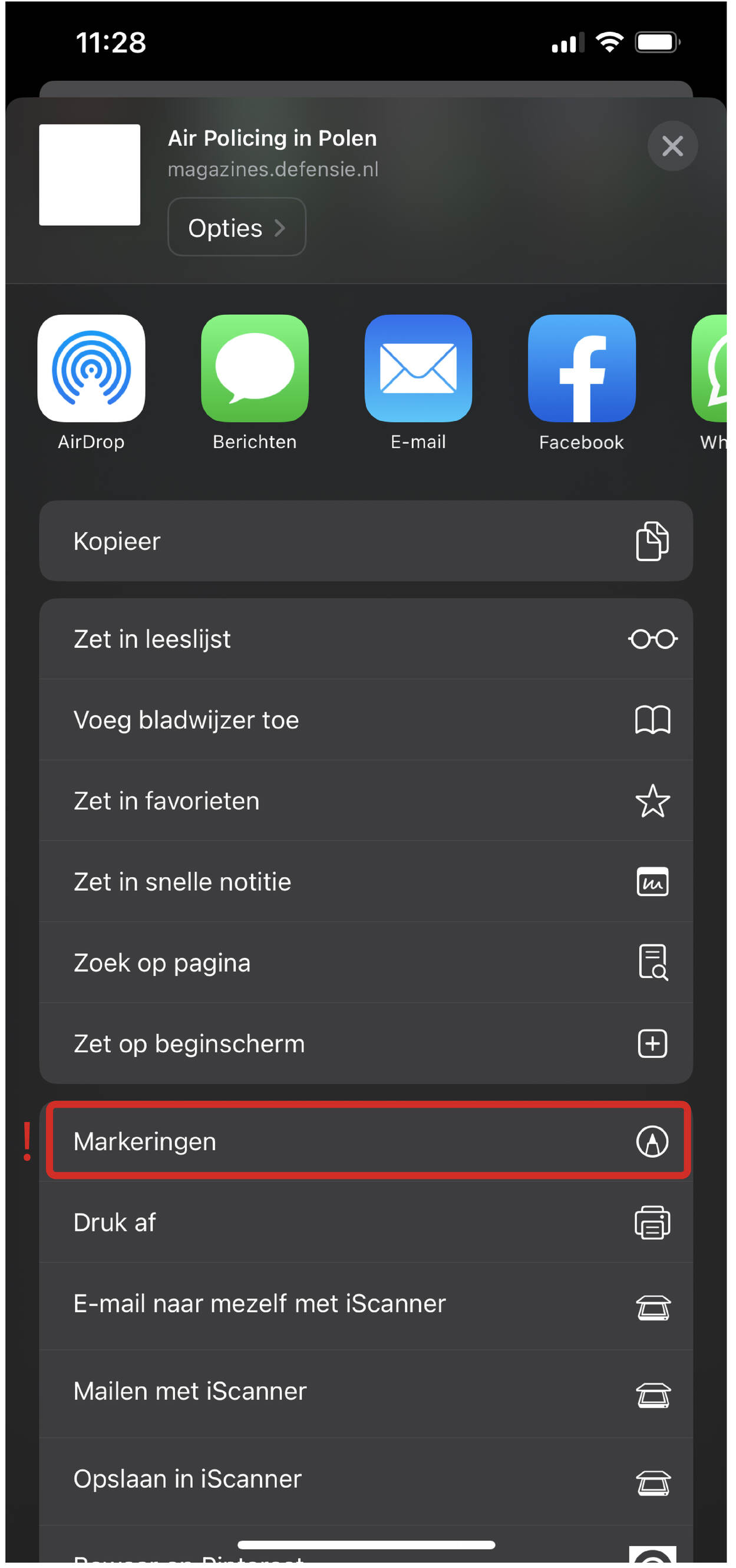The height and width of the screenshot is (1568, 736).
Task: Select Zoek op pagina
Action: click(x=366, y=963)
